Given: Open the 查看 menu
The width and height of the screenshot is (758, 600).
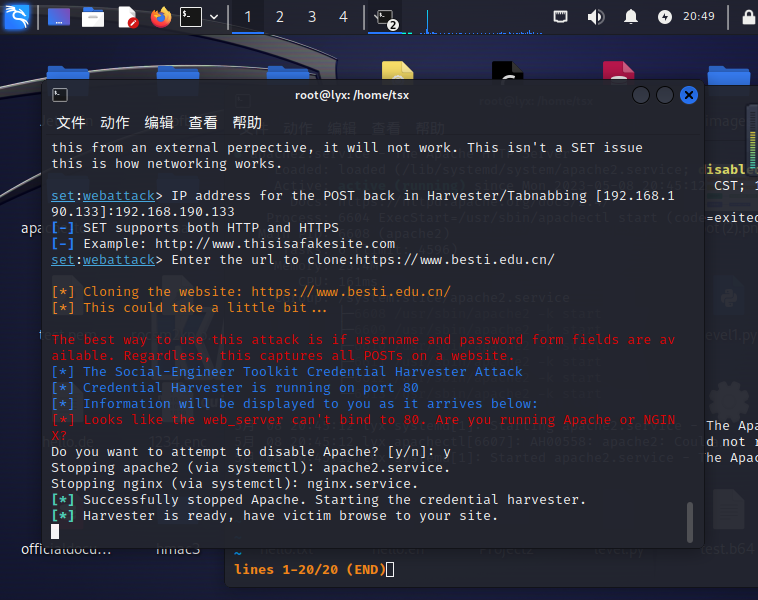Looking at the screenshot, I should click(x=203, y=123).
